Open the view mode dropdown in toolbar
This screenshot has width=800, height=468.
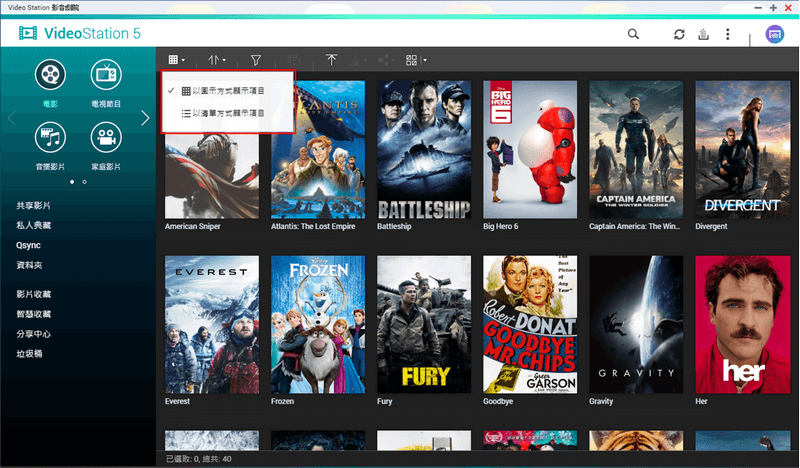coord(177,60)
